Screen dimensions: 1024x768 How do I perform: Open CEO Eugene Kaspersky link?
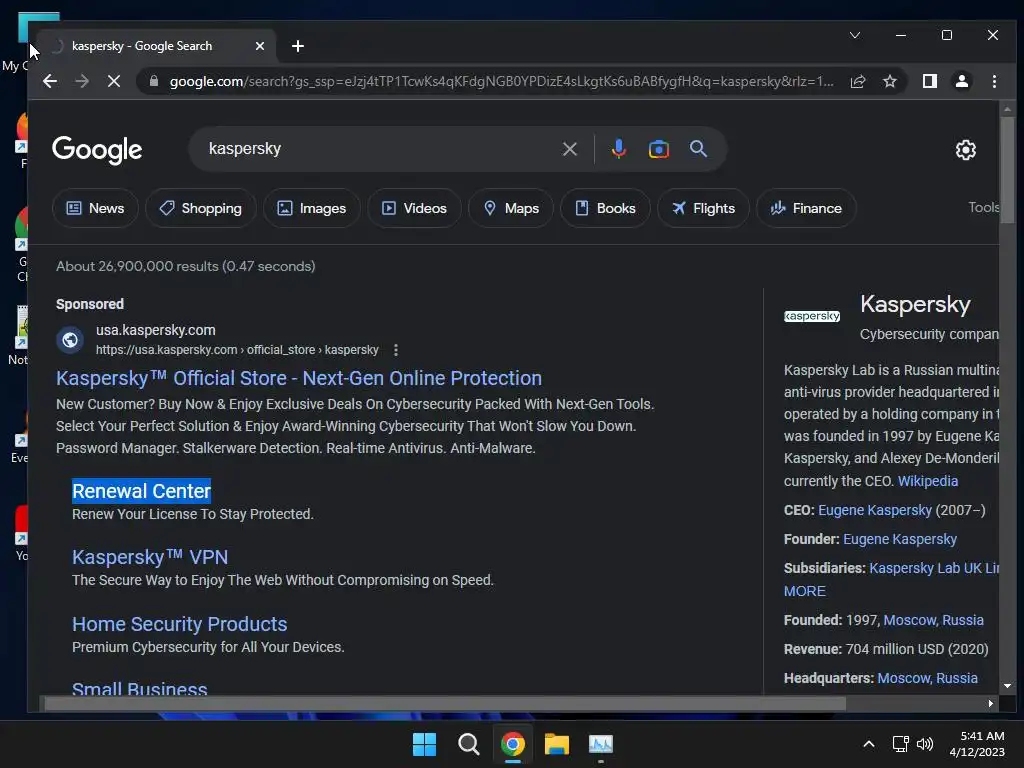[x=874, y=510]
